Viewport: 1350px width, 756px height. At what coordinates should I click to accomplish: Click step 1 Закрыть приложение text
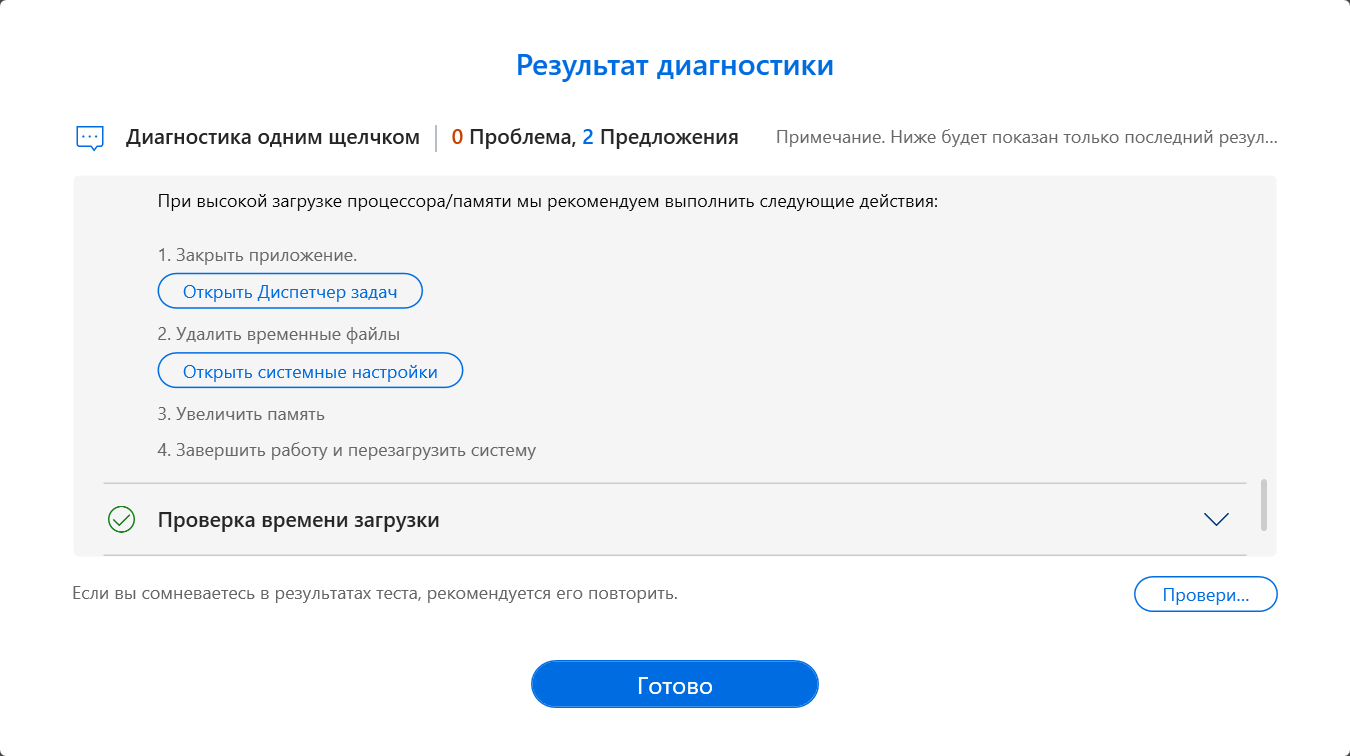(x=257, y=255)
